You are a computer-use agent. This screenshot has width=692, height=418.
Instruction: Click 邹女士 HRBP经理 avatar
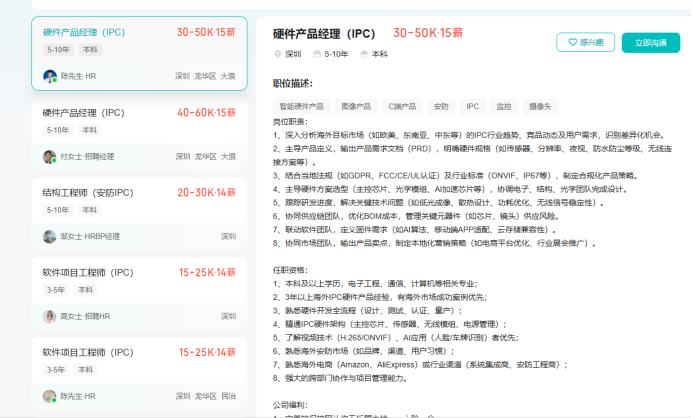[x=50, y=237]
